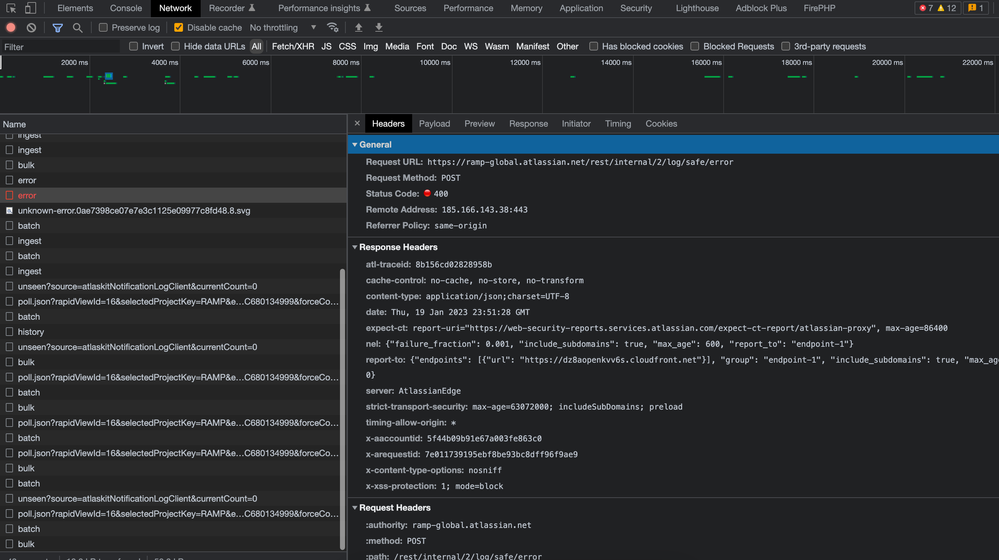Enable Hide data URLs checkbox
999x560 pixels.
click(175, 46)
